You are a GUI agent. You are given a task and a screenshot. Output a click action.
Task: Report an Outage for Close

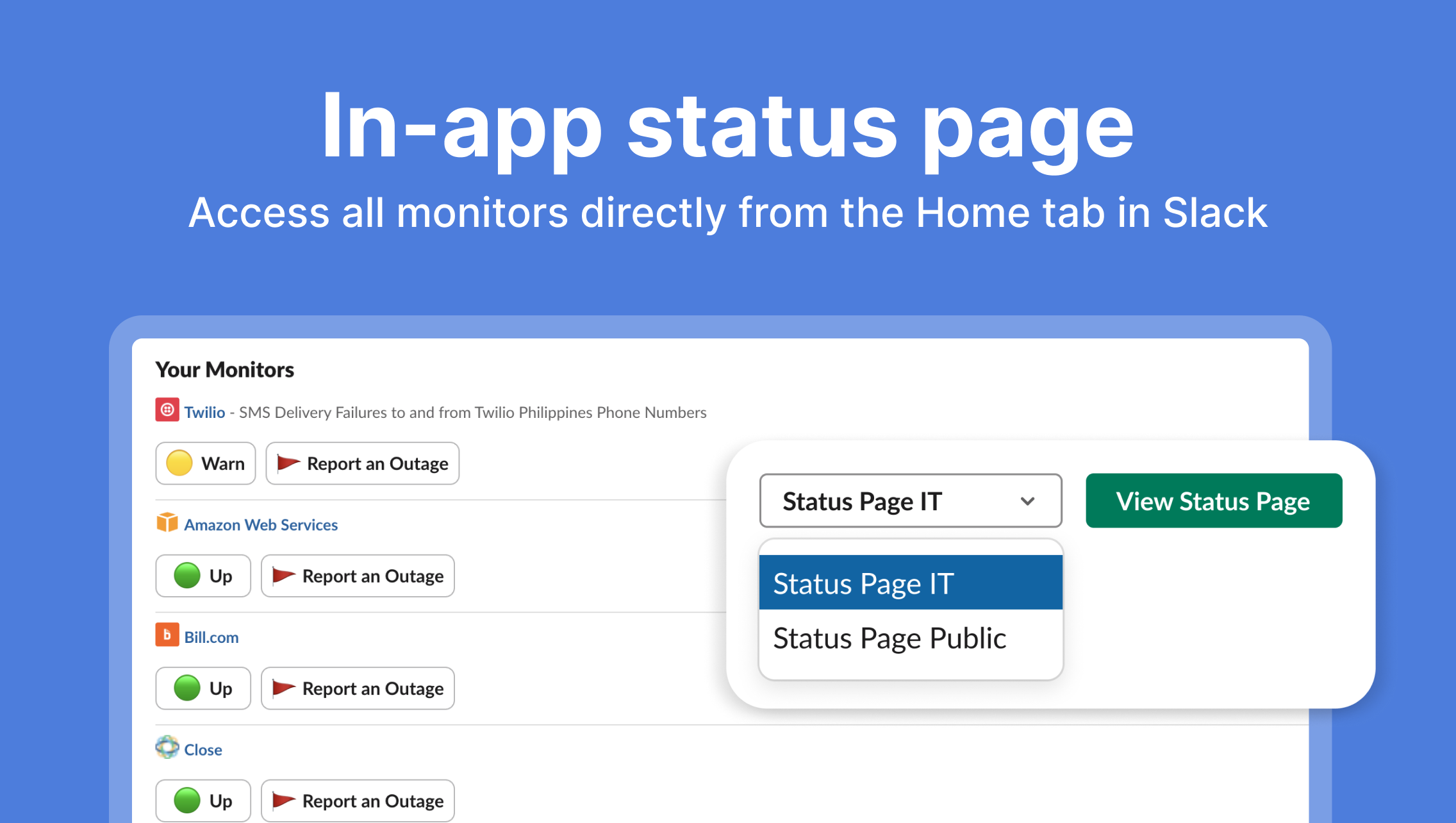(x=358, y=801)
